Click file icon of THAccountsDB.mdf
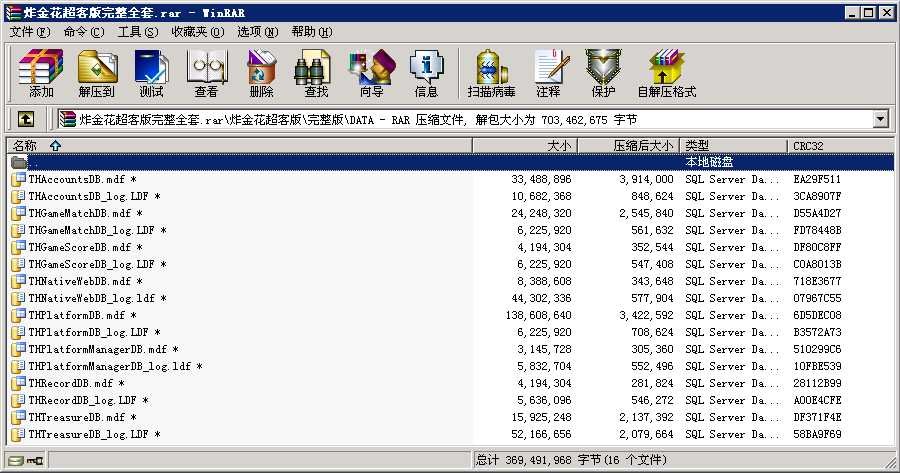900x473 pixels. [18, 179]
